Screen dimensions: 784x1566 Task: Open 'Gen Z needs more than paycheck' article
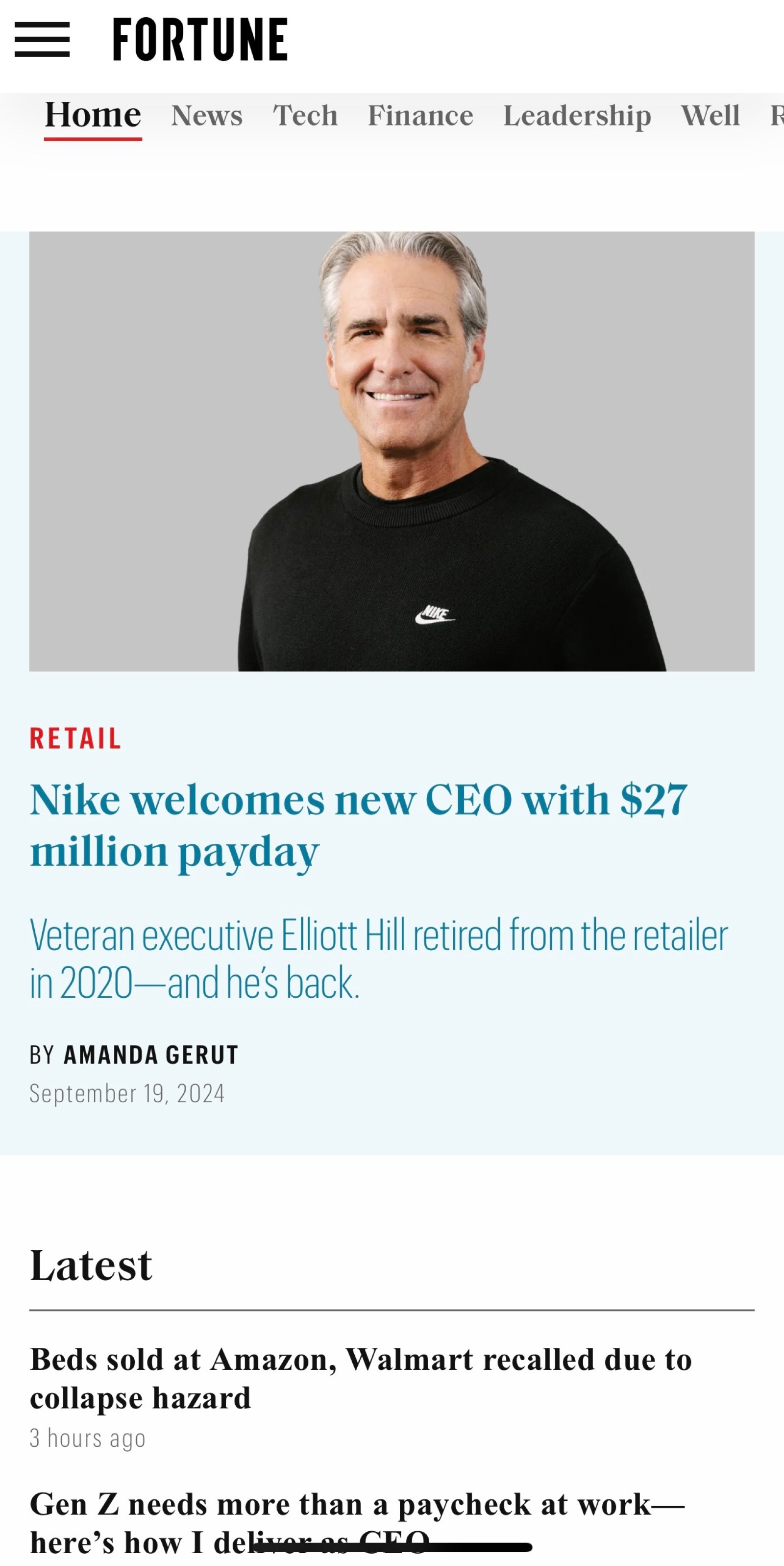pos(357,1523)
